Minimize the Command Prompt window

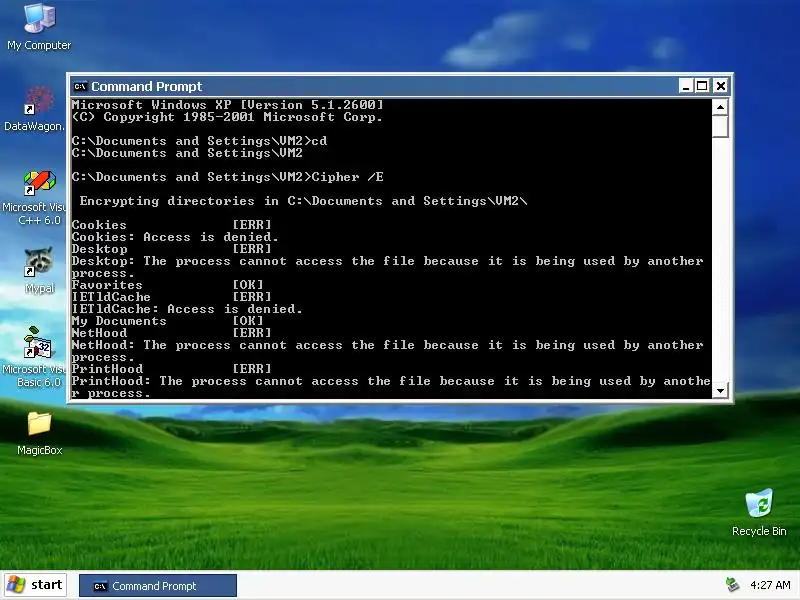[686, 86]
